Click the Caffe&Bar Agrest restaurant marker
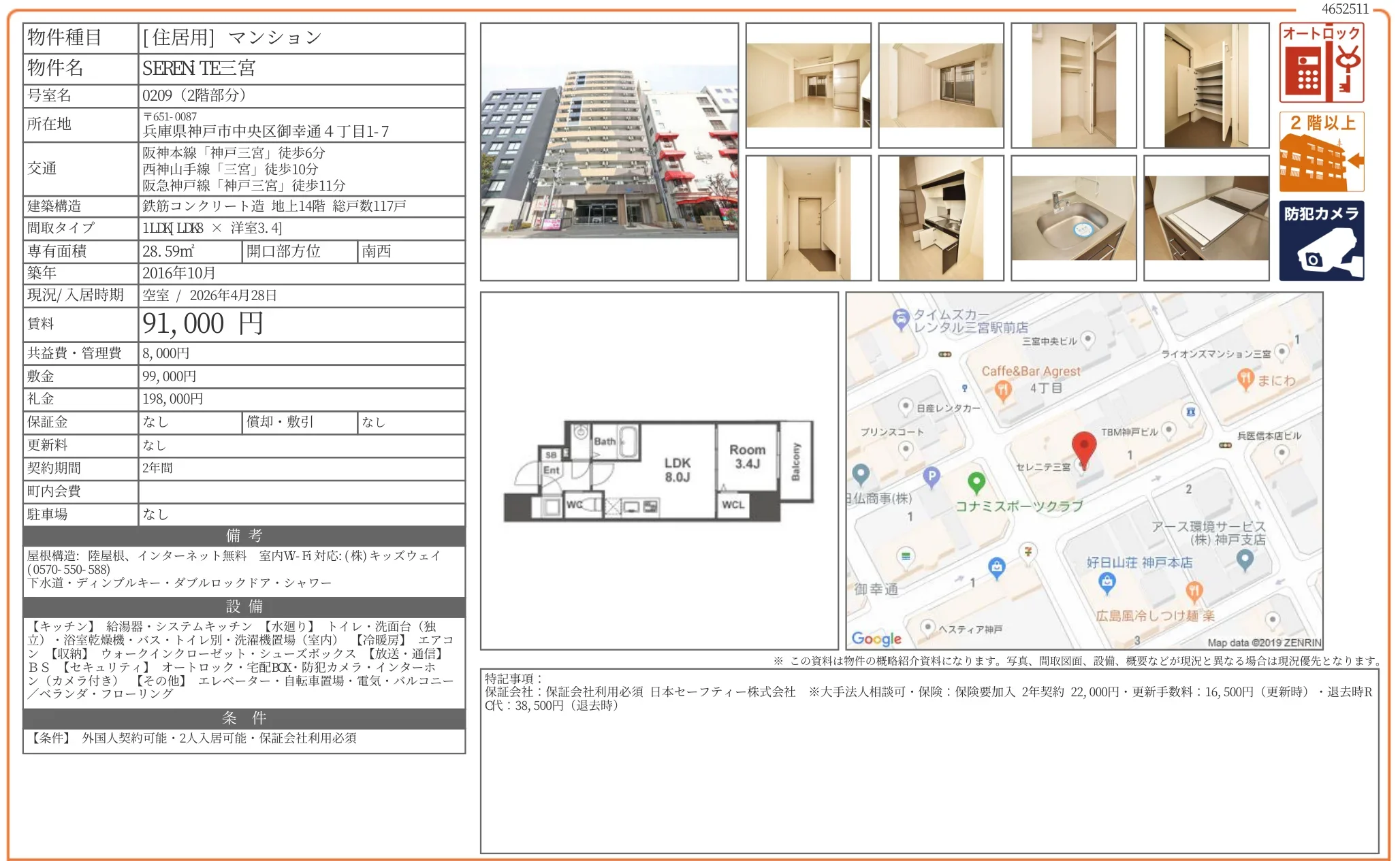The width and height of the screenshot is (1400, 861). click(x=1002, y=390)
